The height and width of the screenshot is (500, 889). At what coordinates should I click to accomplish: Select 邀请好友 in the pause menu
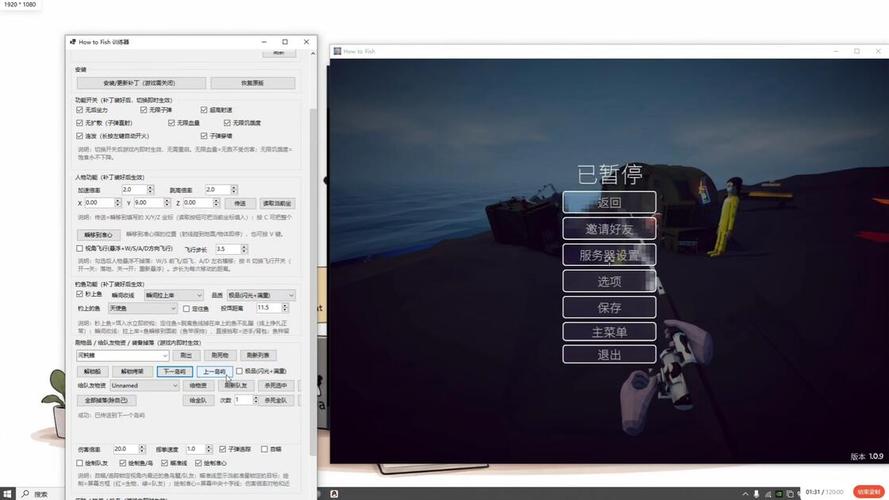609,229
